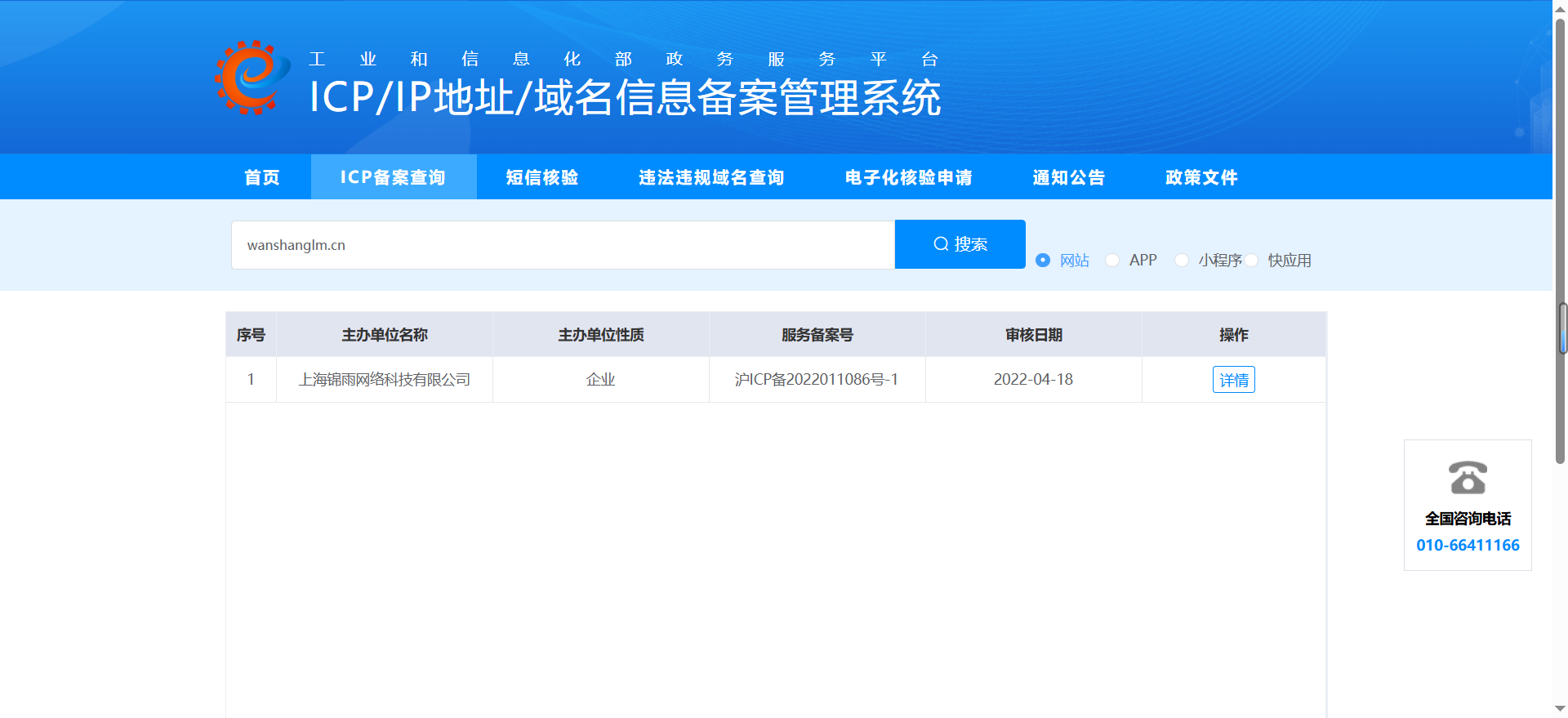
Task: Click the 企业 unit type cell
Action: [x=601, y=380]
